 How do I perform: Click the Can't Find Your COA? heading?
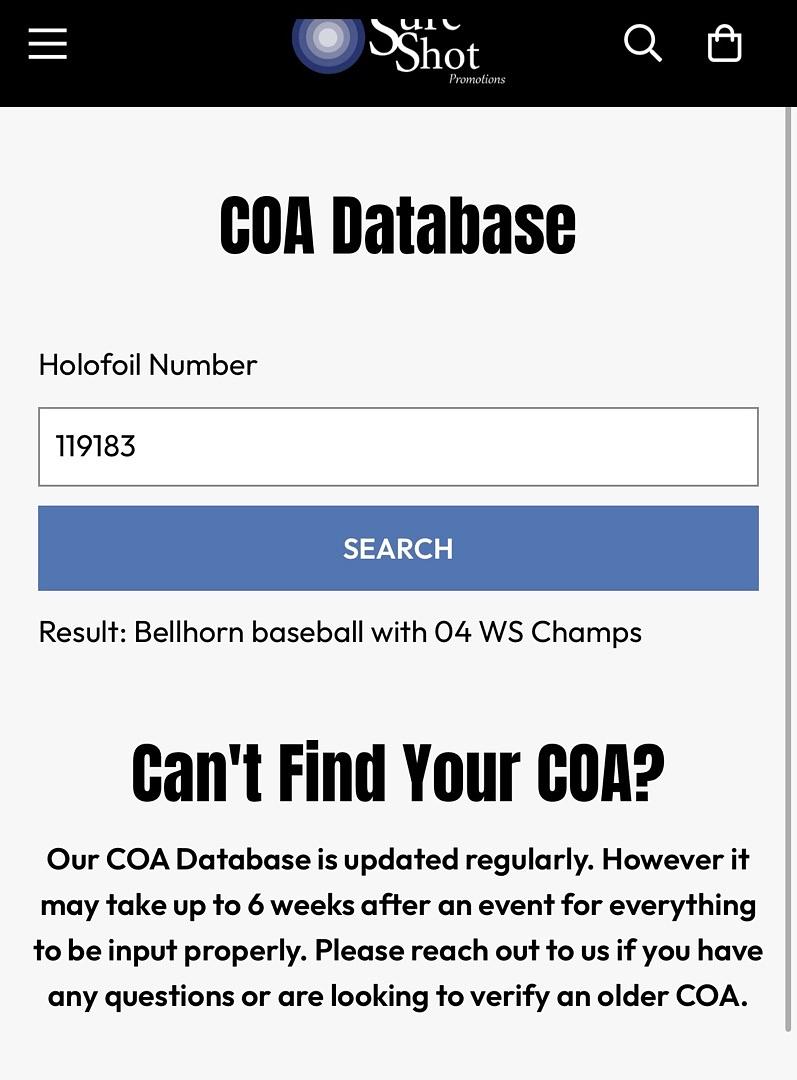point(397,775)
